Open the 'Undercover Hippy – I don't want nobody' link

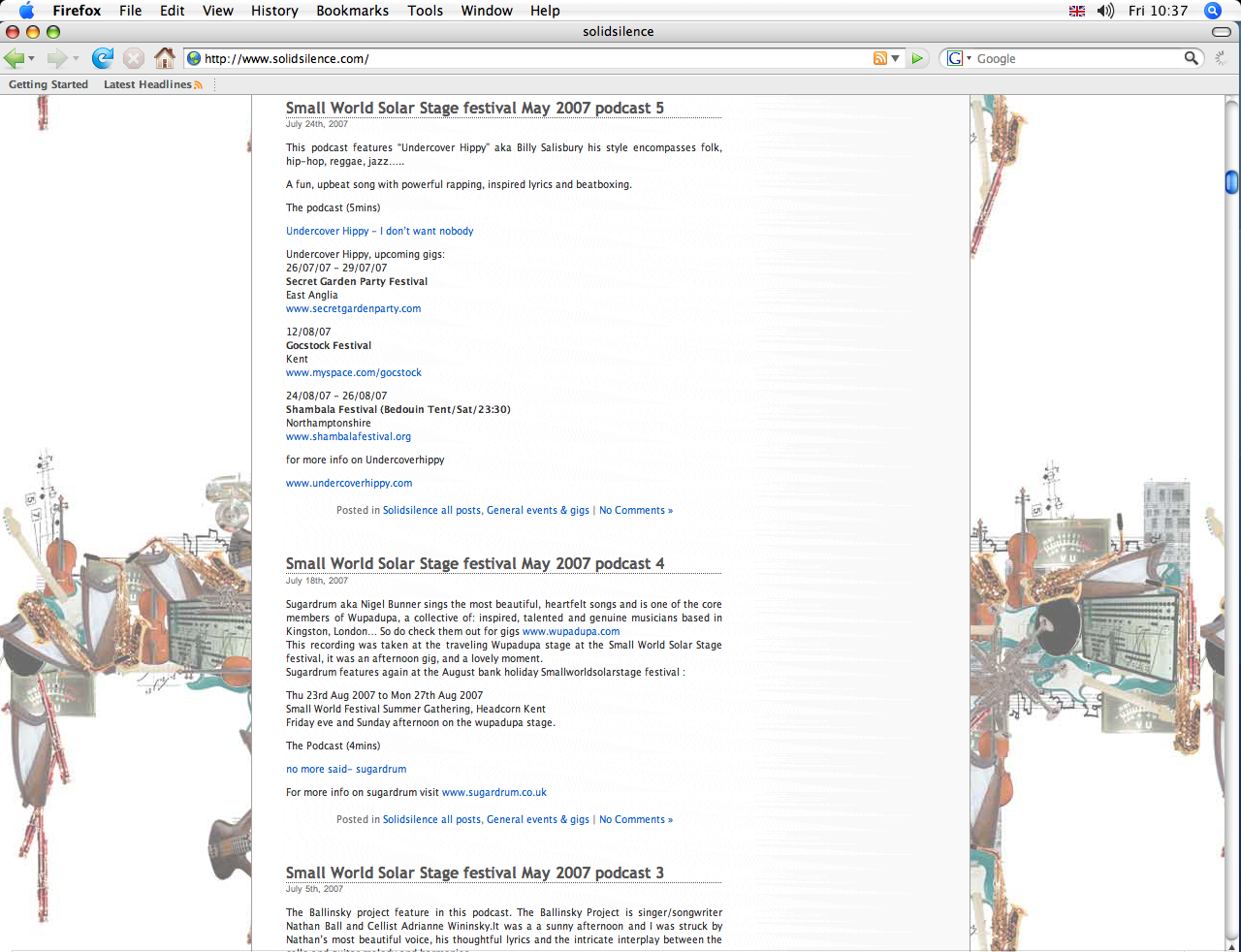[379, 231]
